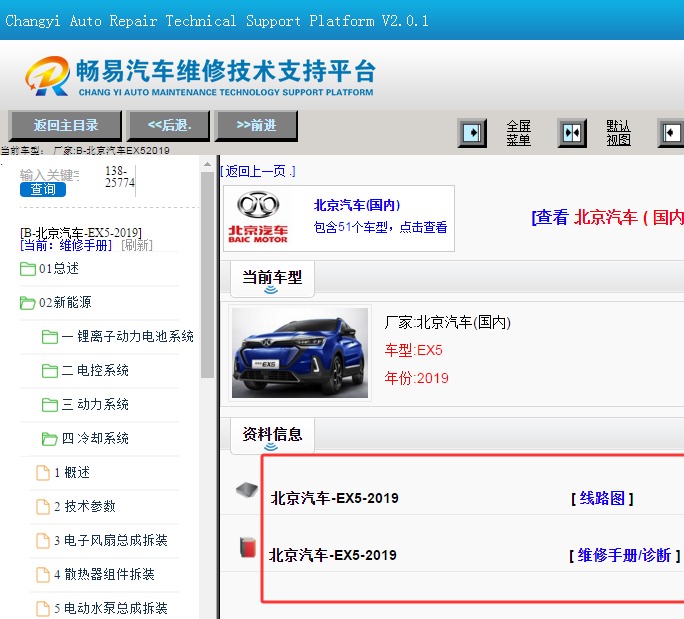Click the rightmost panel arrow icon
684x619 pixels.
(x=671, y=133)
